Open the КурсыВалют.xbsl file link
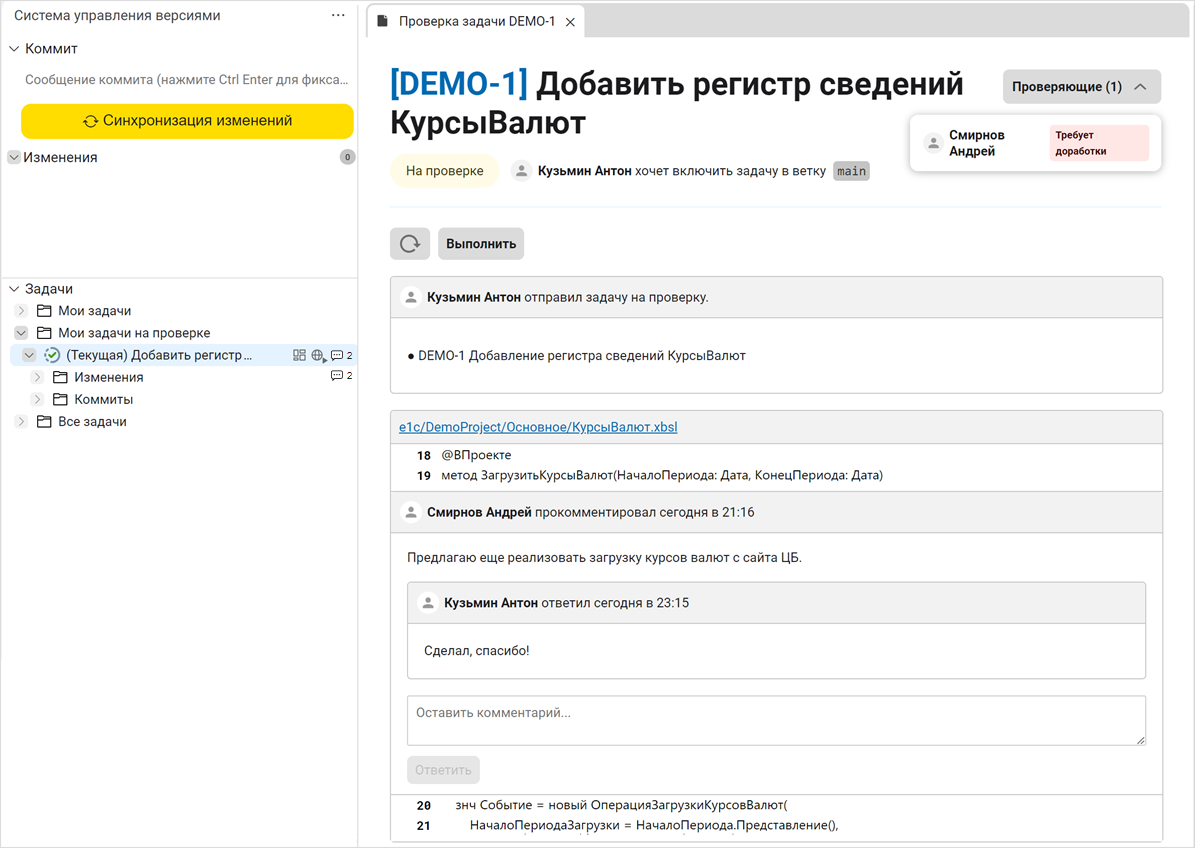This screenshot has width=1195, height=848. tap(536, 426)
